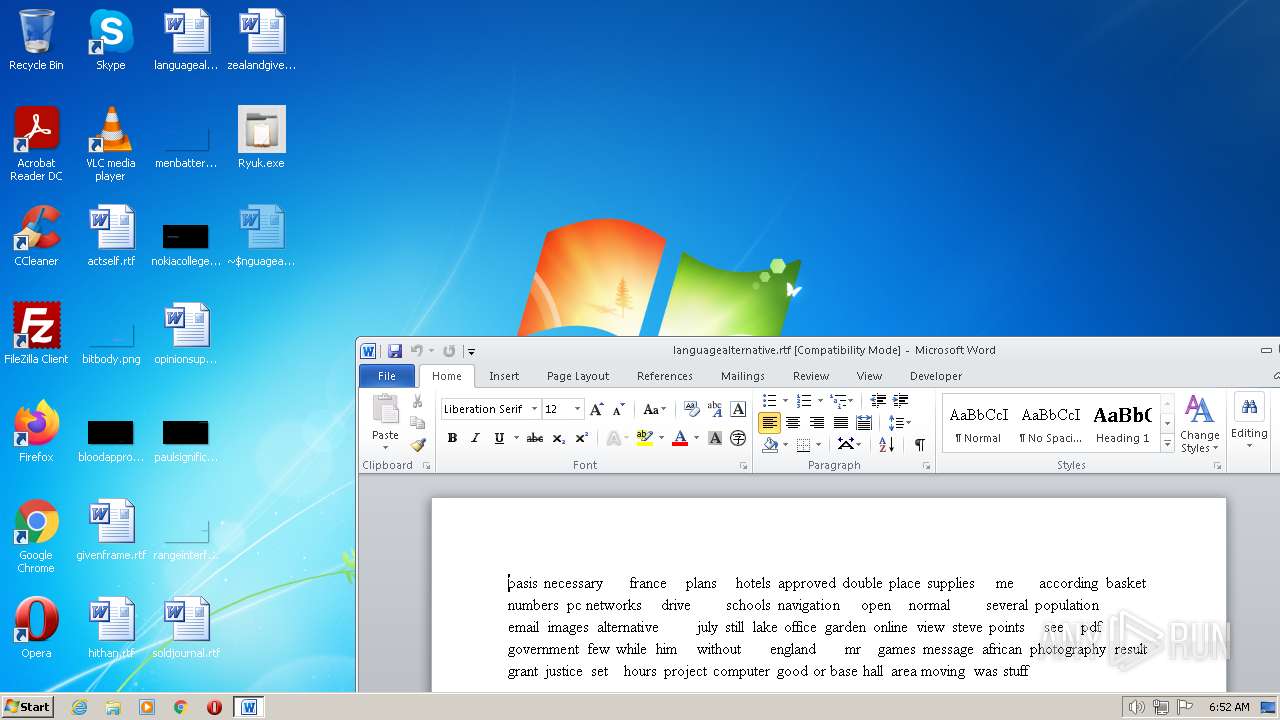1280x720 pixels.
Task: Open Customize Quick Access Toolbar dropdown
Action: tap(471, 351)
